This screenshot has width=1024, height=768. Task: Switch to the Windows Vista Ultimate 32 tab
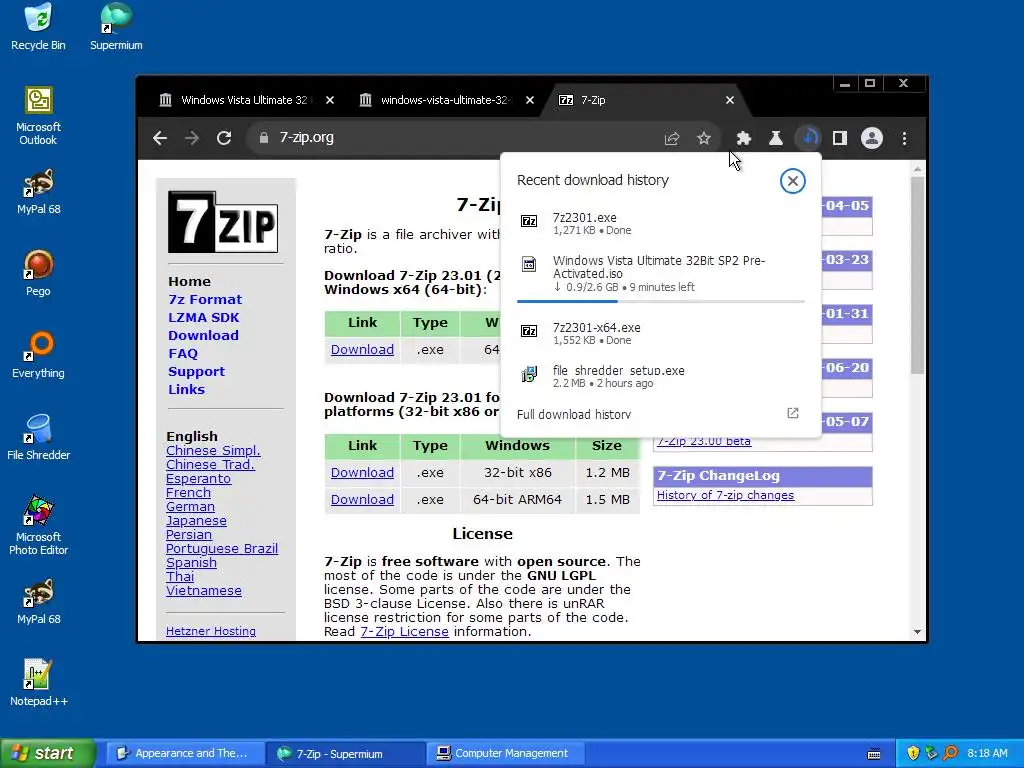click(243, 100)
